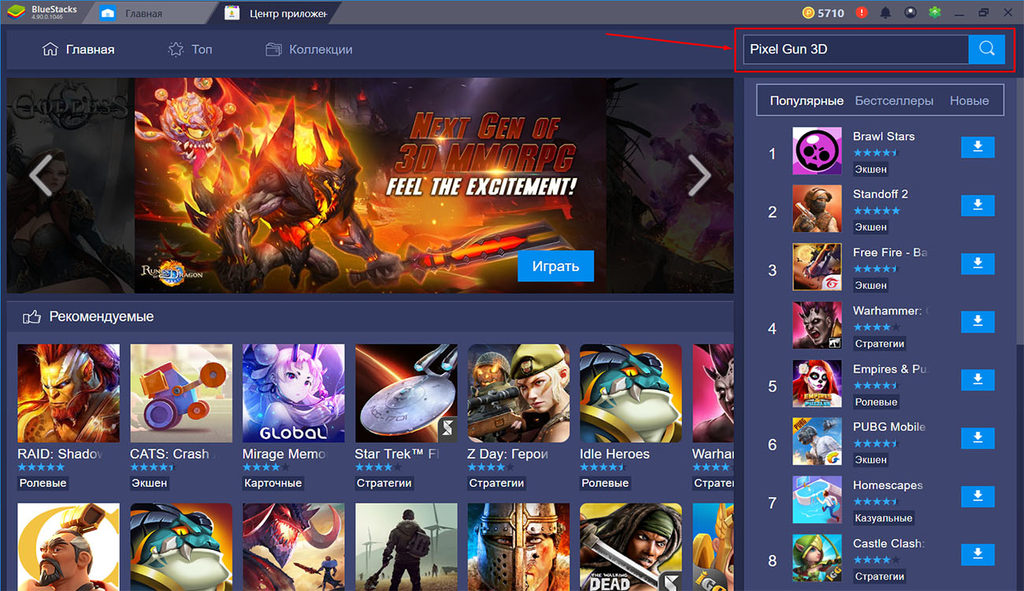Open the Idle Heroes game tile
The width and height of the screenshot is (1024, 591).
coord(631,393)
